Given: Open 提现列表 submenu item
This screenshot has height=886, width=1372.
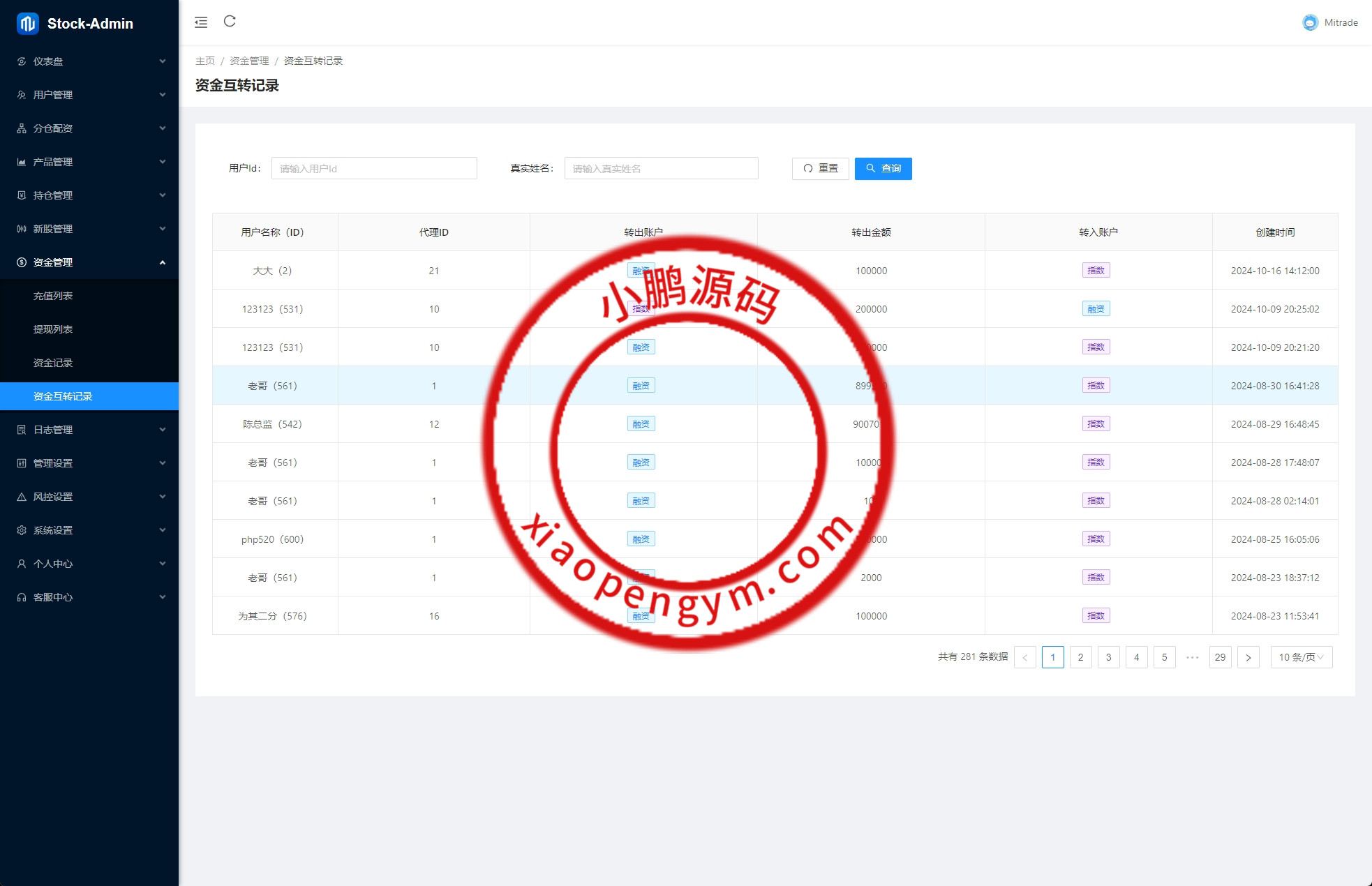Looking at the screenshot, I should pos(53,329).
